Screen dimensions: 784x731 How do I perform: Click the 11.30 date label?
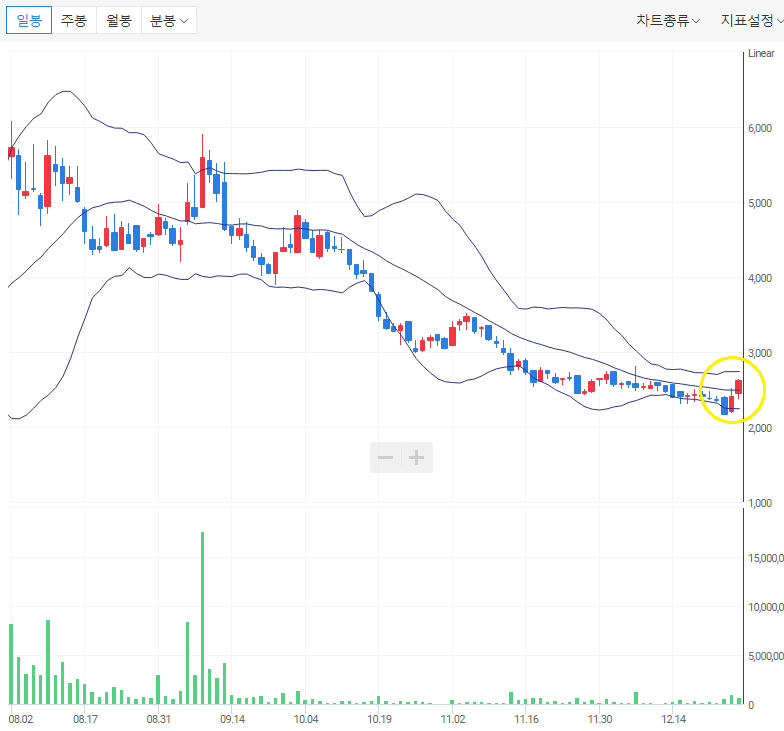pos(600,719)
